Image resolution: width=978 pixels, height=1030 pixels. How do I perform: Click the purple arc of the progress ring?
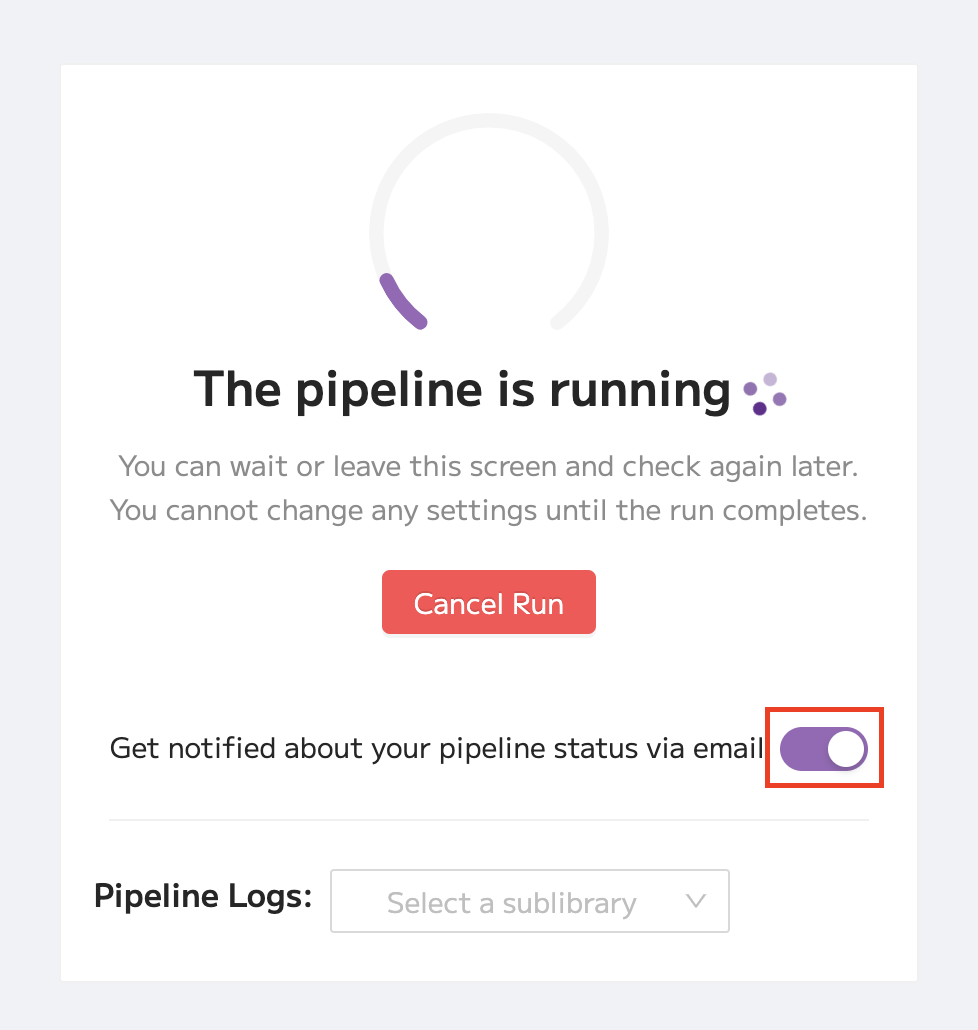coord(402,302)
